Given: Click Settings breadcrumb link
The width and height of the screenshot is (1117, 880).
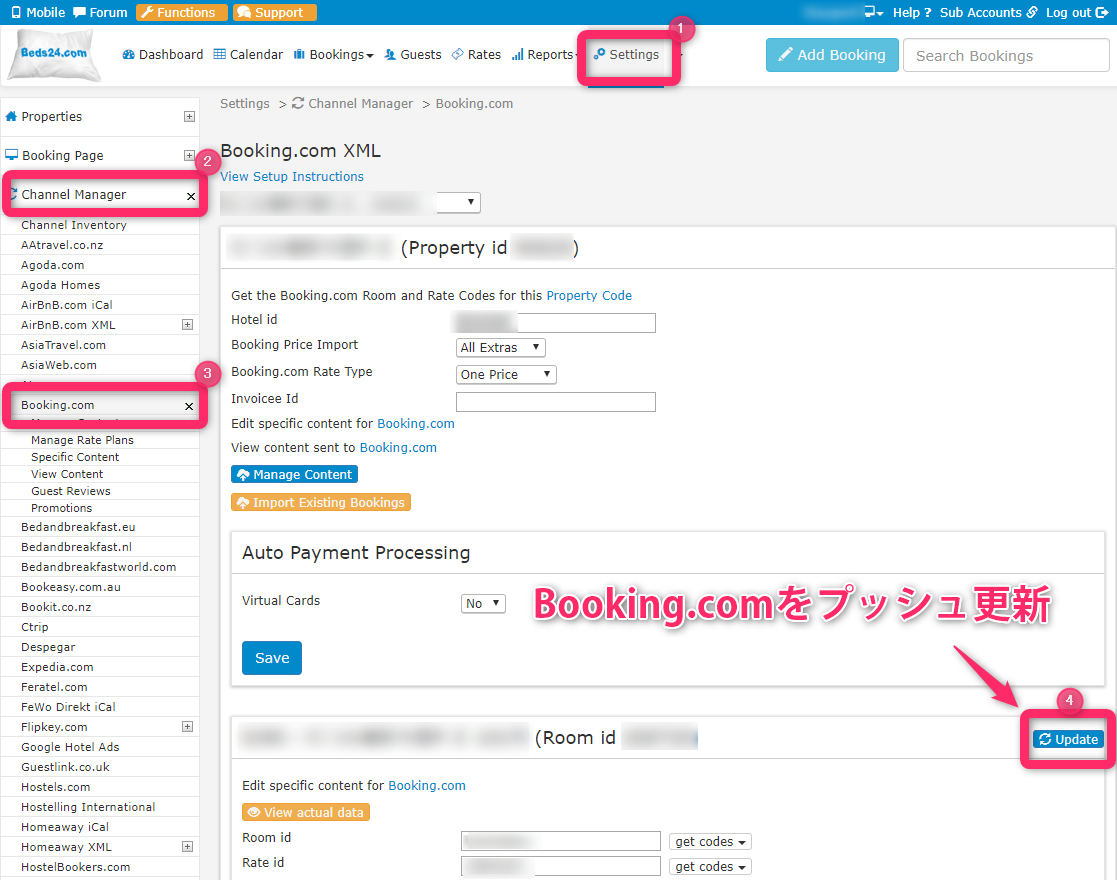Looking at the screenshot, I should click(x=245, y=103).
